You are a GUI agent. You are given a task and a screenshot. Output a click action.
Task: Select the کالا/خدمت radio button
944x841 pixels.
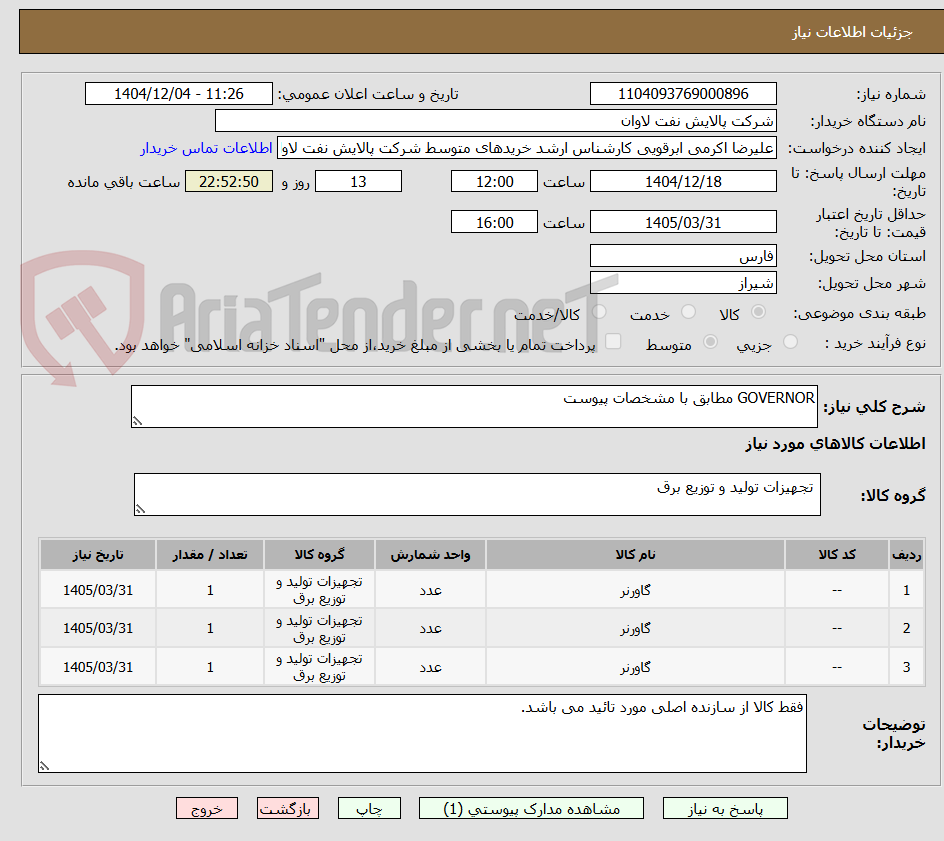[599, 311]
